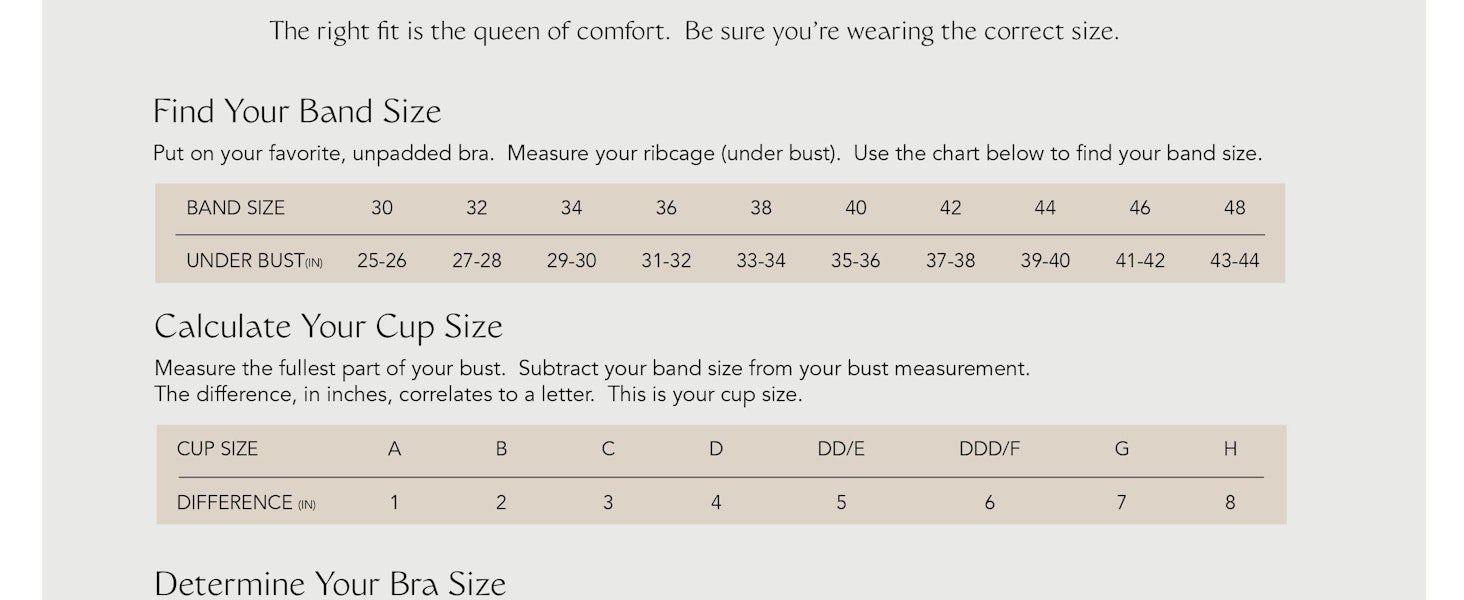Viewport: 1464px width, 600px height.
Task: Choose cup size DD/E
Action: pos(841,449)
